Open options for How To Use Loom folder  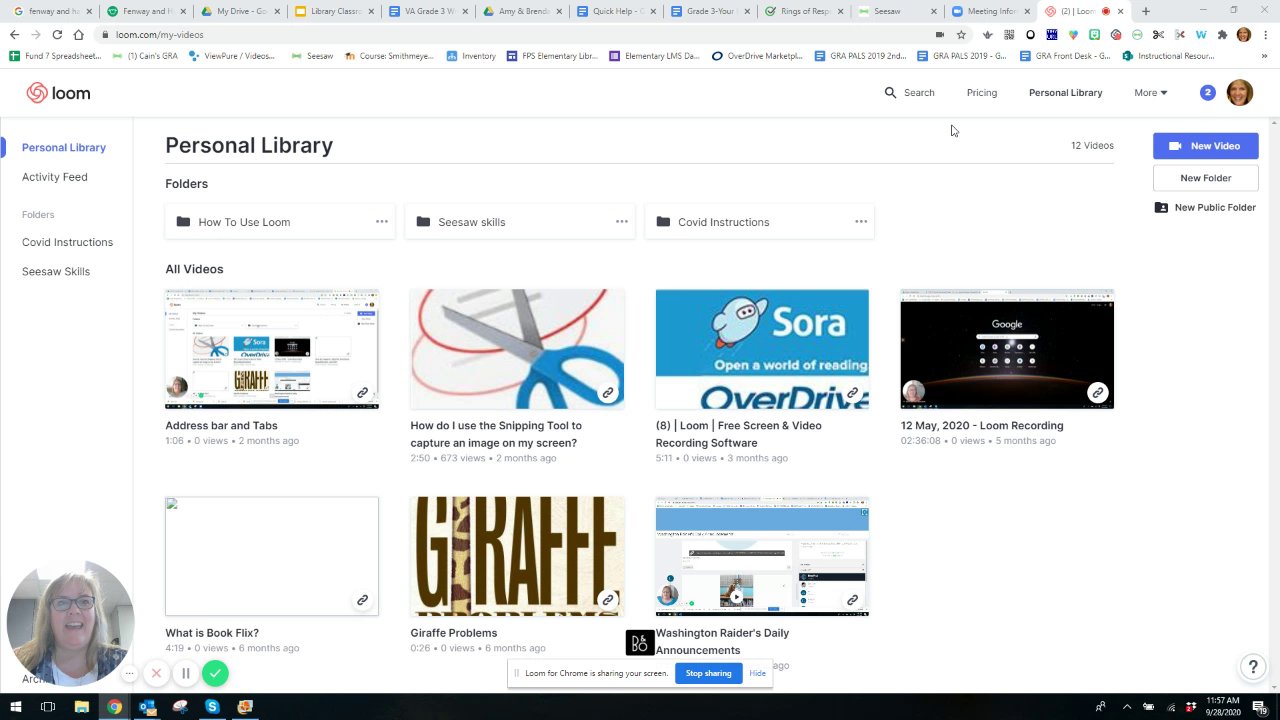click(x=382, y=221)
